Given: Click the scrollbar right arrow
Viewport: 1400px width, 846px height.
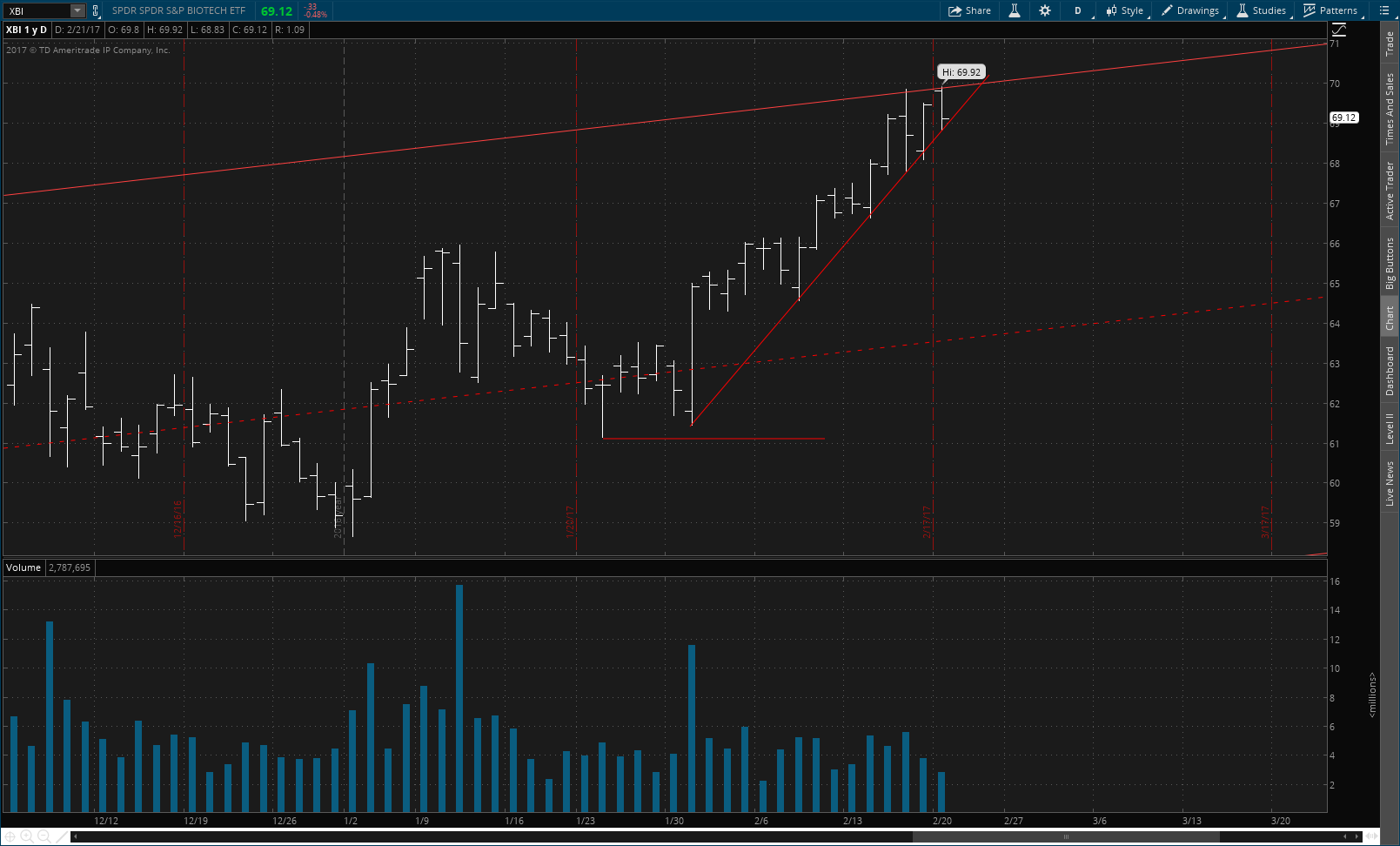Looking at the screenshot, I should (1357, 836).
